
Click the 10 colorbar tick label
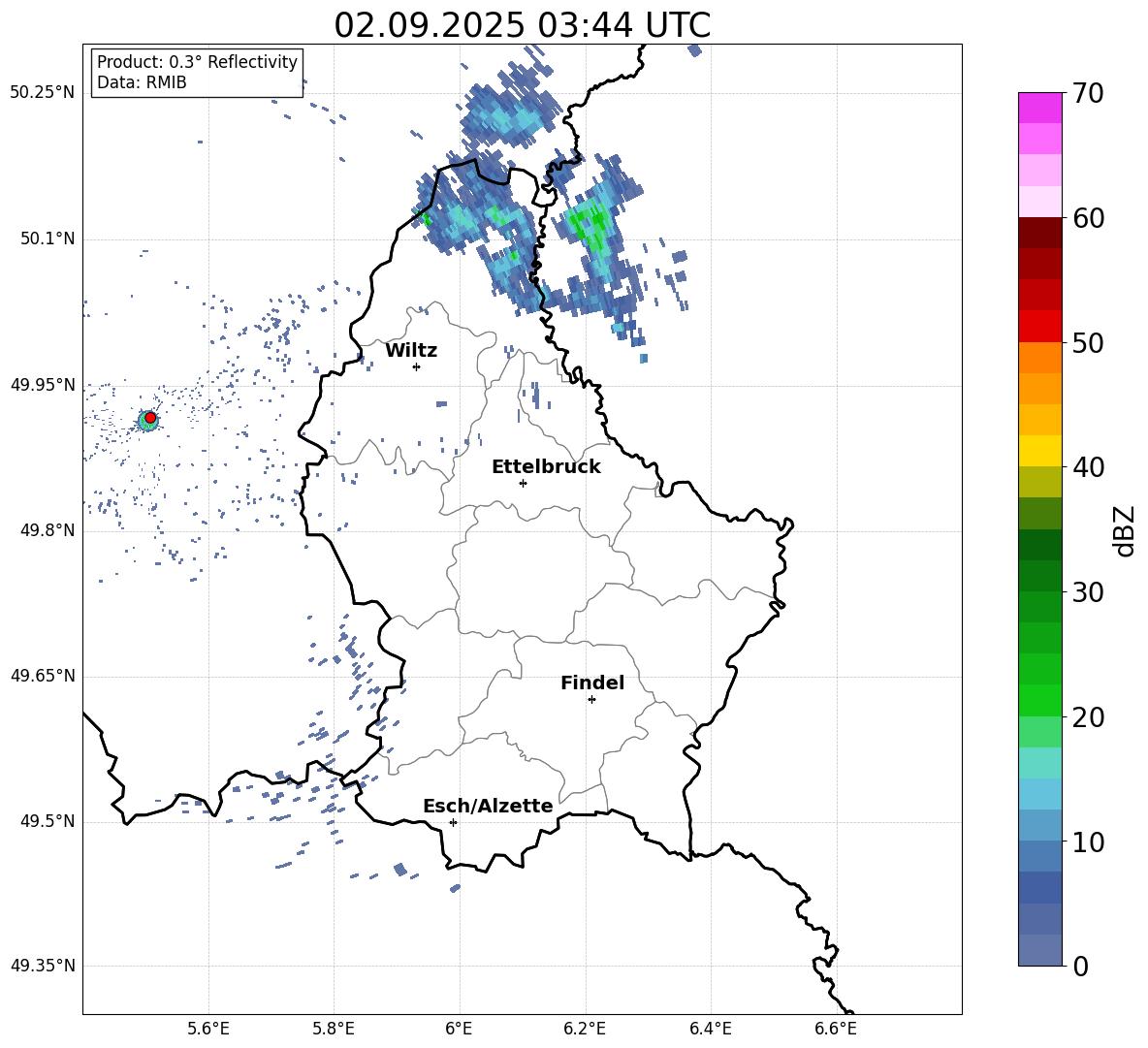coord(1088,842)
